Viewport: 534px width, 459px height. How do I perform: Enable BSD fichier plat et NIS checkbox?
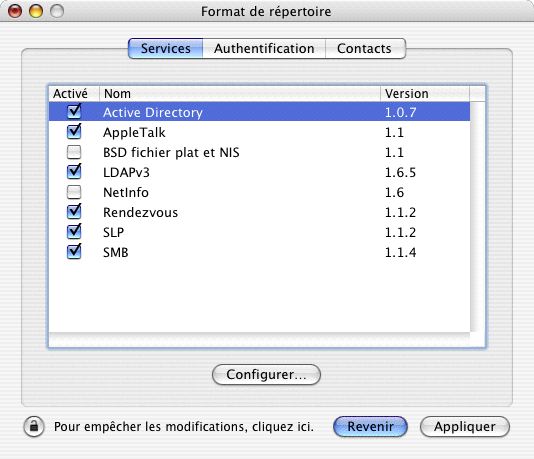pyautogui.click(x=74, y=152)
